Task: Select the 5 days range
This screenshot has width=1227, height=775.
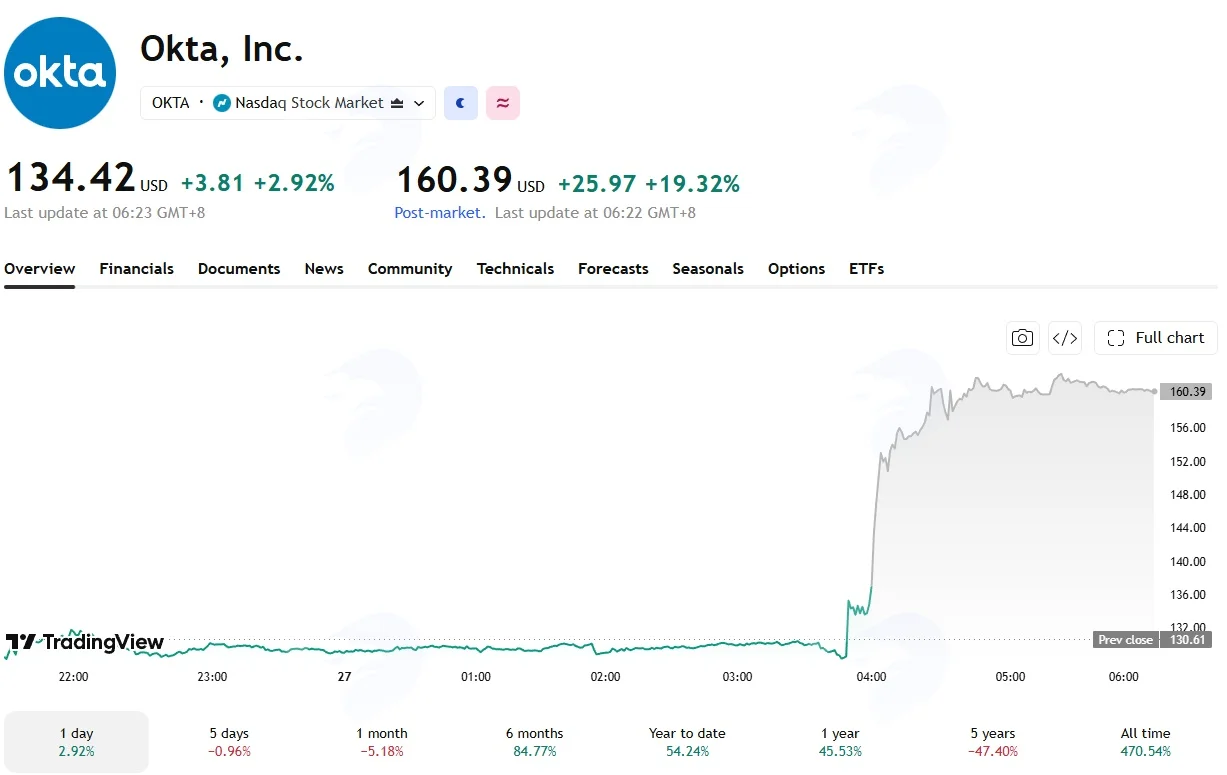Action: 229,742
